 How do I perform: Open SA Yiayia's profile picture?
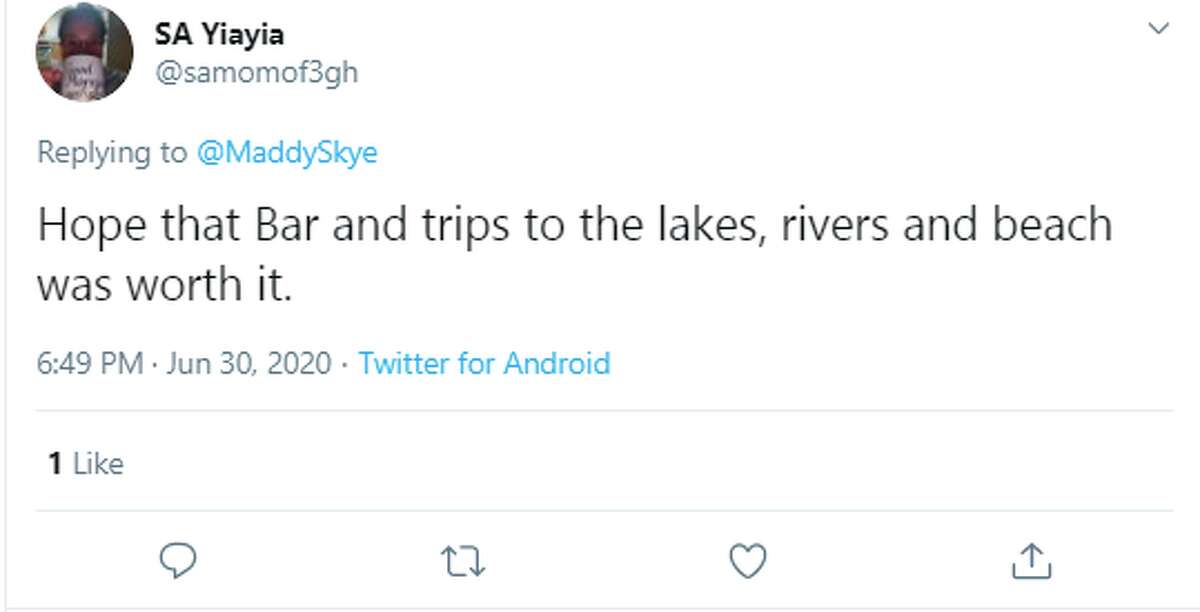tap(84, 52)
